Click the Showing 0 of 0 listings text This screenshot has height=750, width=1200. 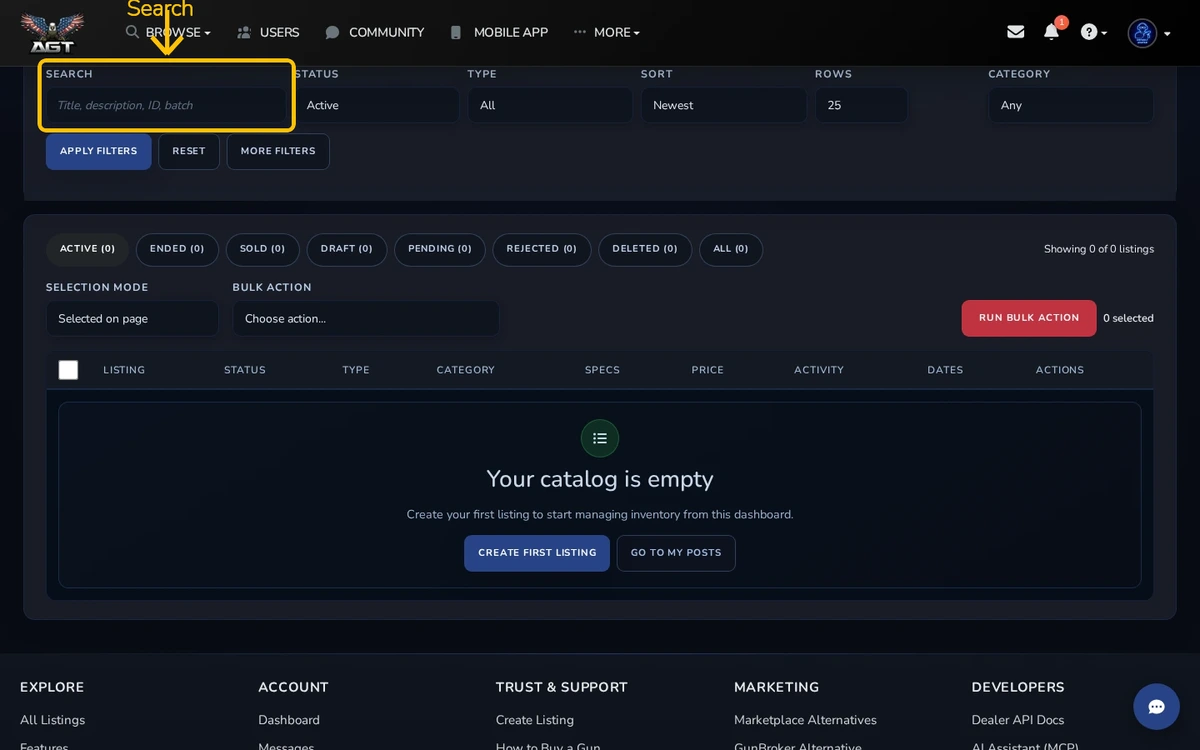tap(1099, 249)
